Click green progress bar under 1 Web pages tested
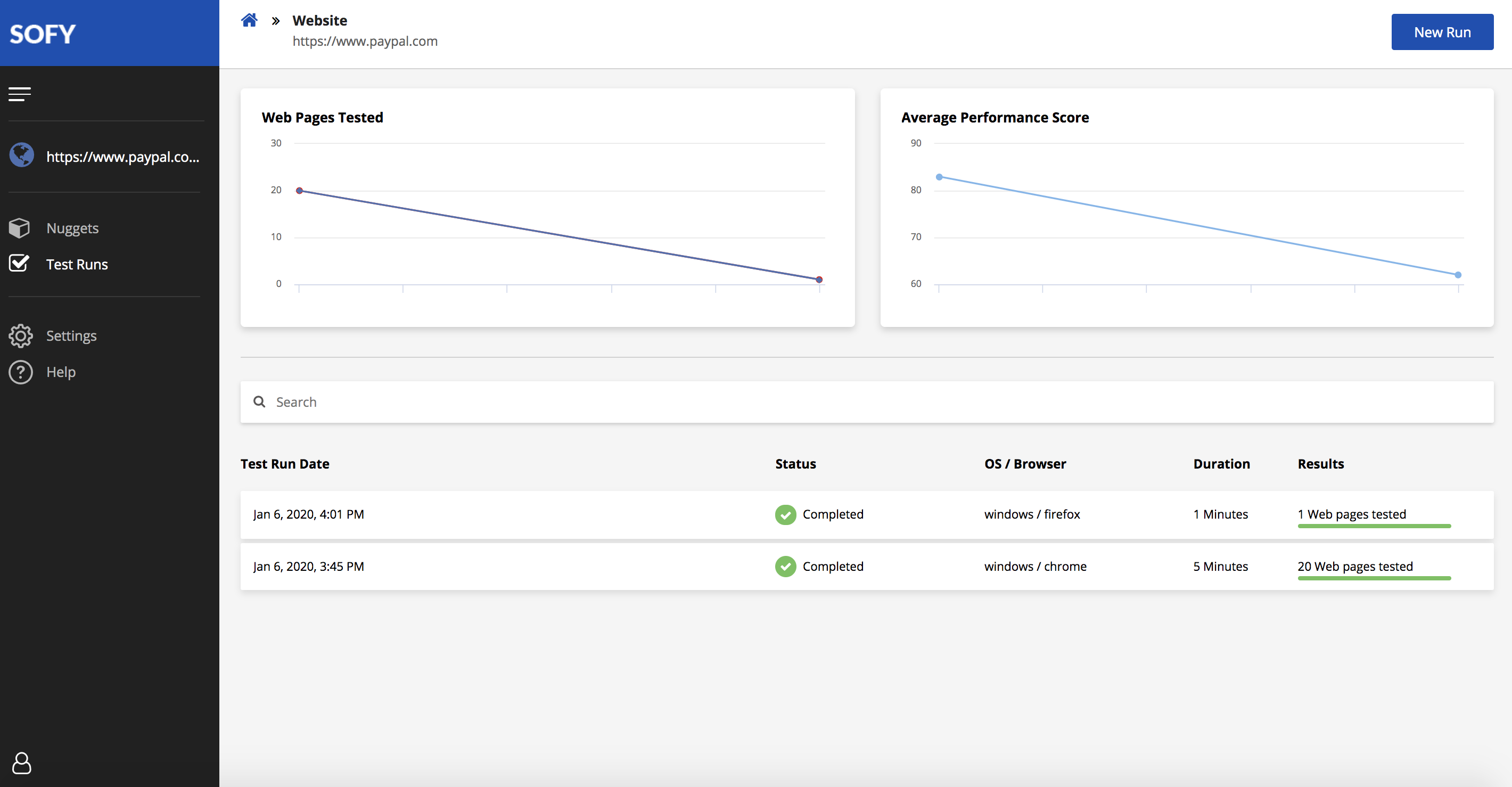1512x787 pixels. [1374, 526]
